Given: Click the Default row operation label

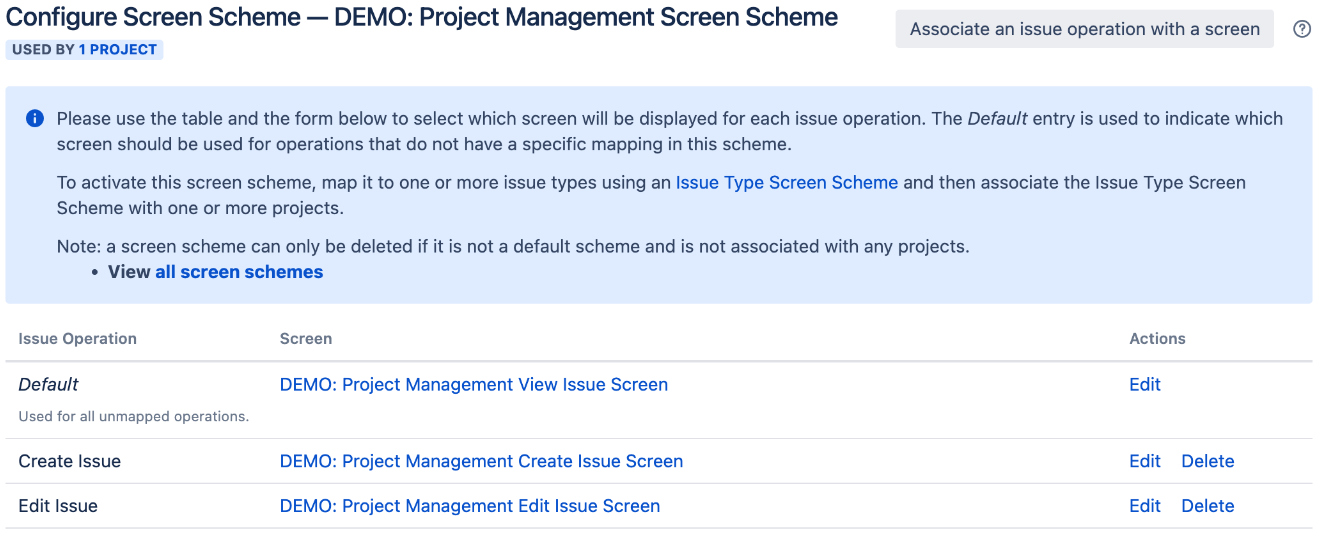Looking at the screenshot, I should click(x=48, y=384).
